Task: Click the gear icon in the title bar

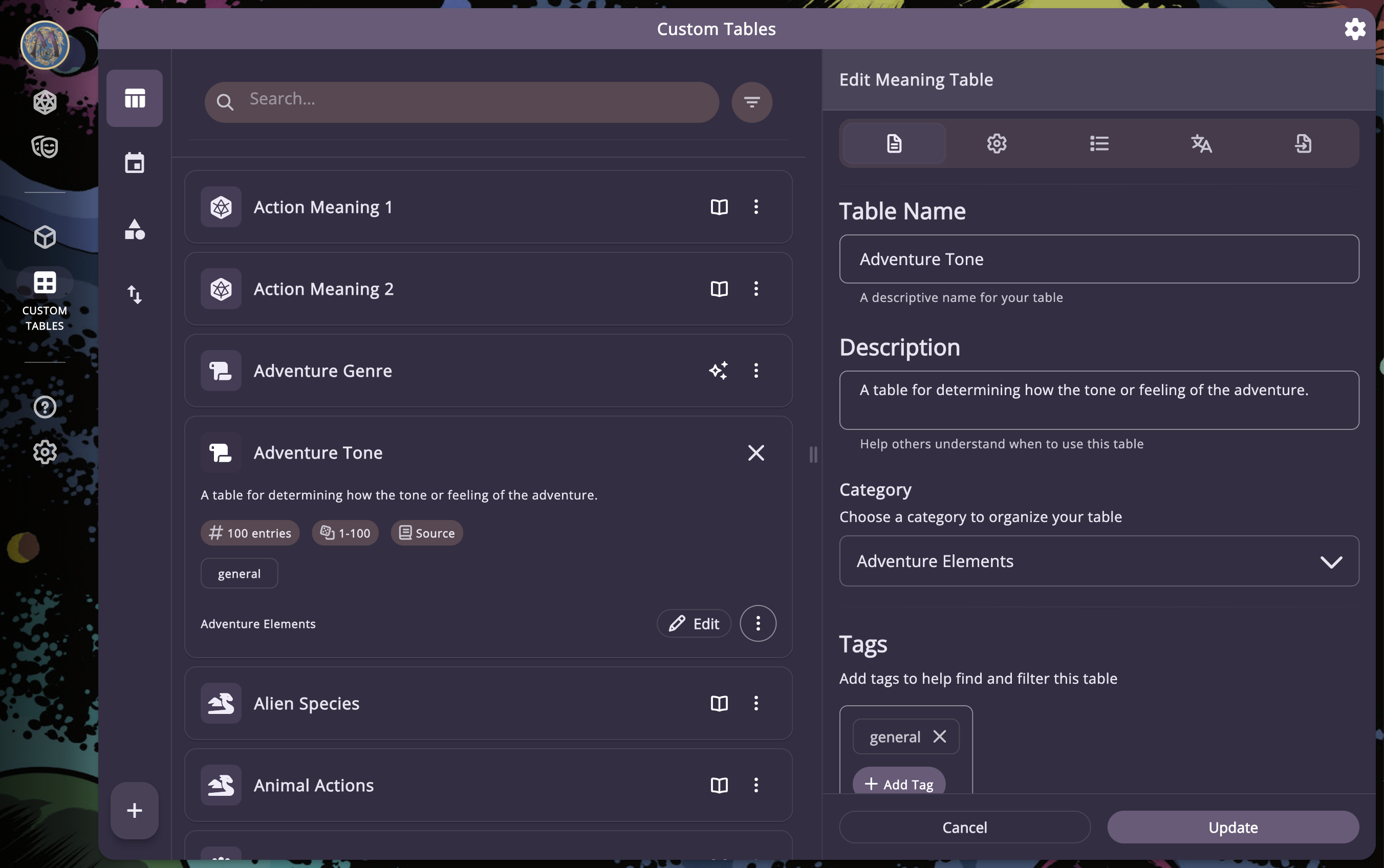Action: coord(1354,29)
